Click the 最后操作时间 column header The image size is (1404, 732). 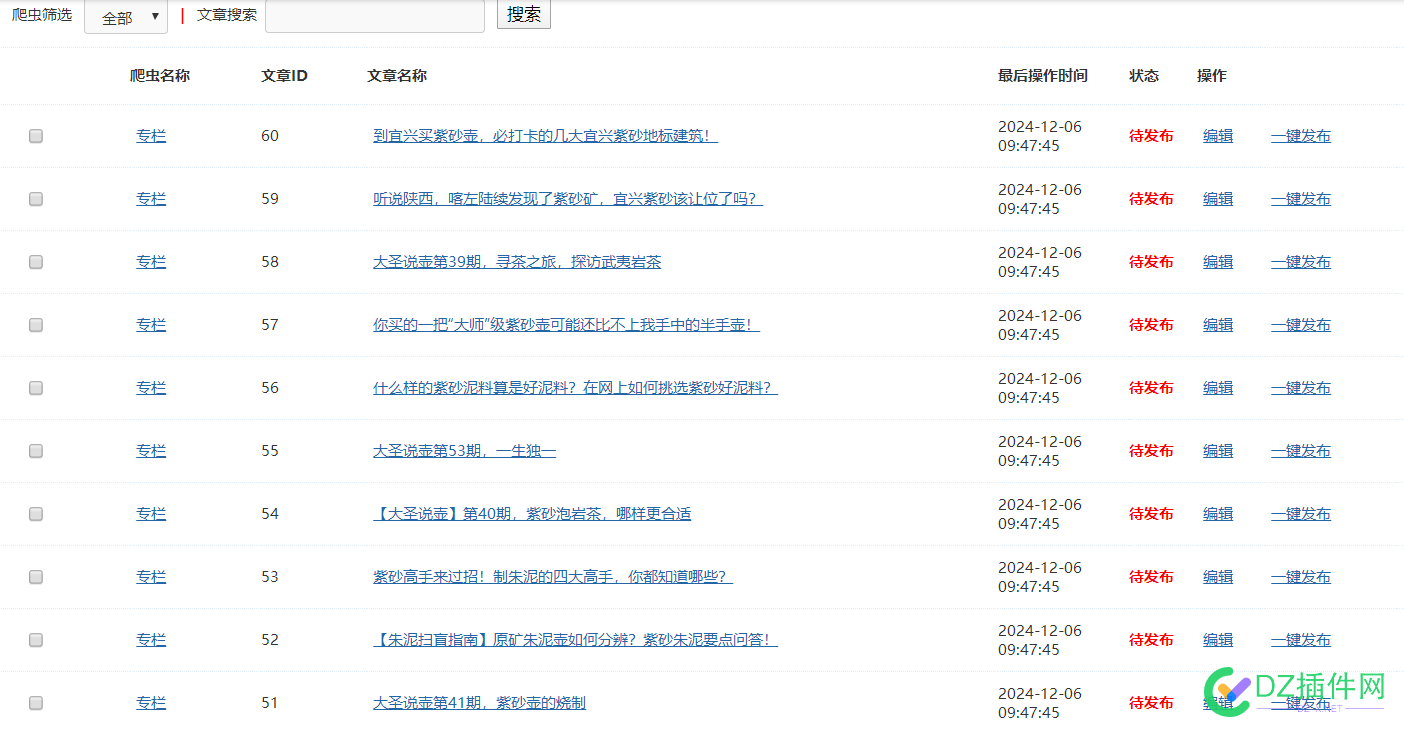(x=1043, y=76)
